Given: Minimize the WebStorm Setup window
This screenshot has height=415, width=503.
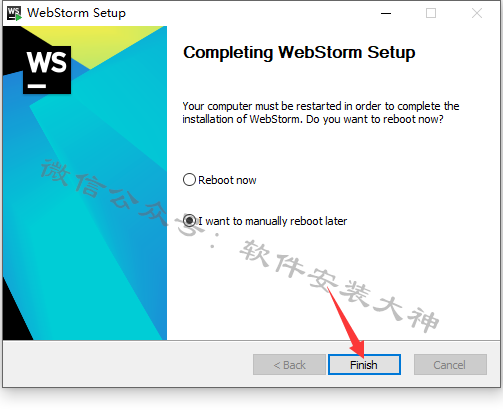Looking at the screenshot, I should (x=386, y=13).
